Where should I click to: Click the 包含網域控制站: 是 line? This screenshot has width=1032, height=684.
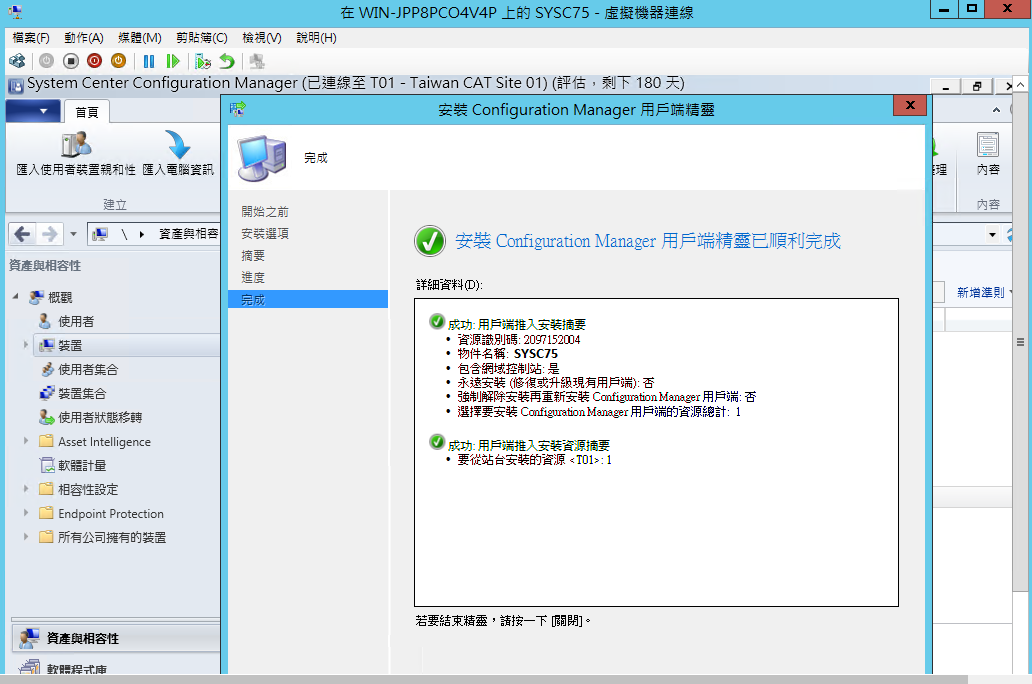point(508,369)
